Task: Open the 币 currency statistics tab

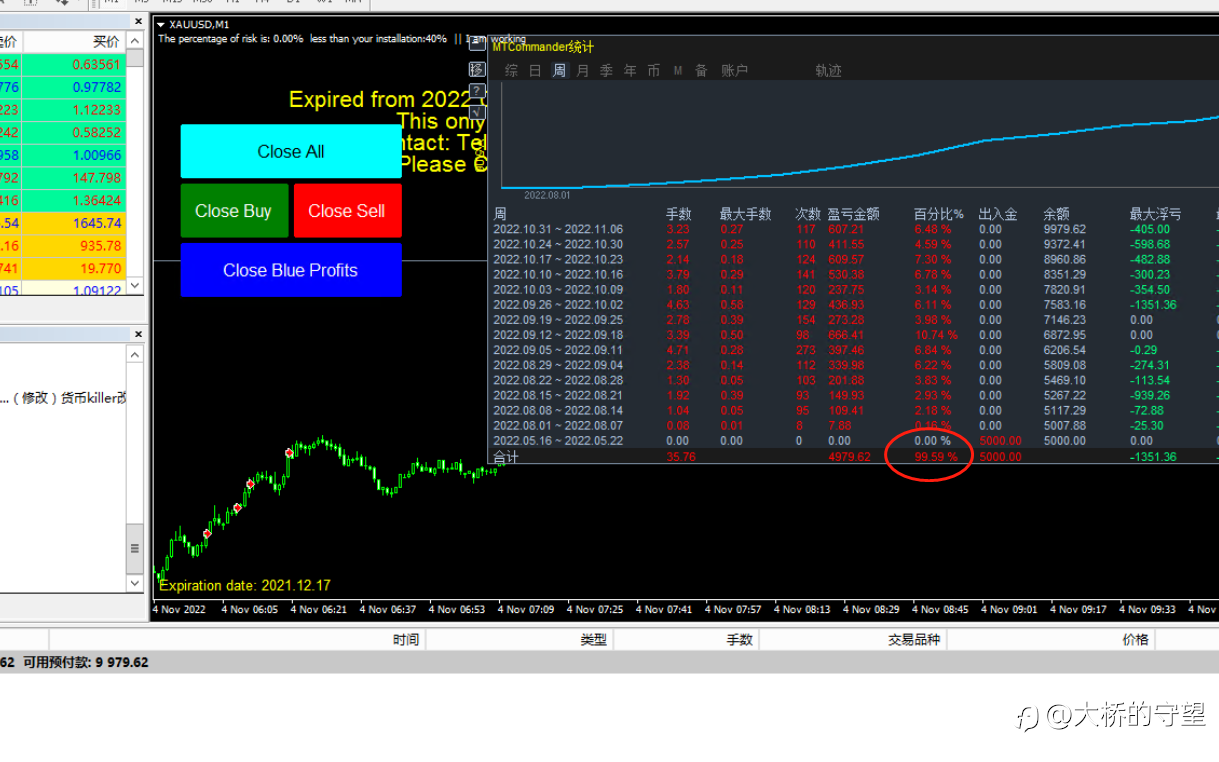Action: pyautogui.click(x=654, y=71)
